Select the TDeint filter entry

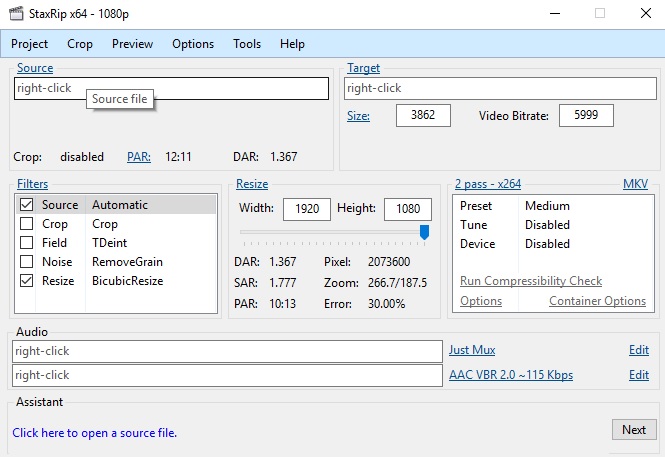(x=109, y=242)
